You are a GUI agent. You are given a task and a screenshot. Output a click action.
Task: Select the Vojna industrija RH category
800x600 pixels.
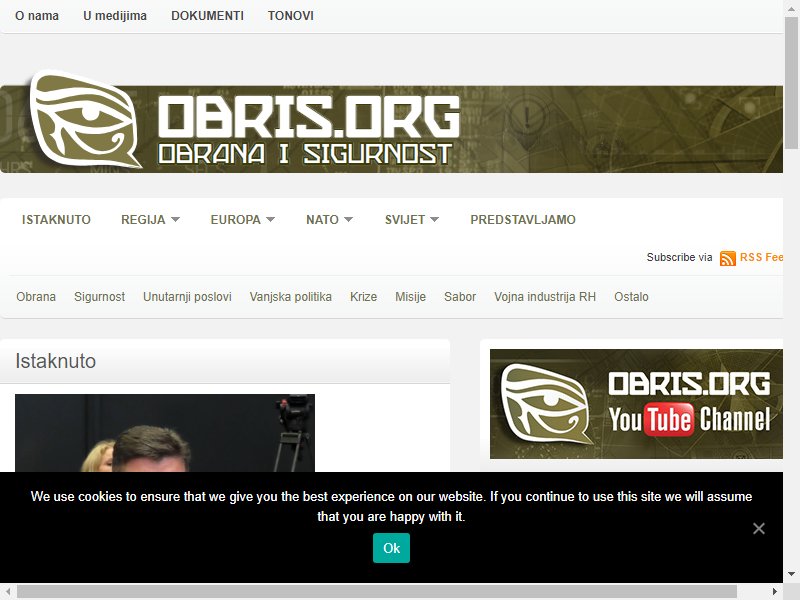(545, 297)
